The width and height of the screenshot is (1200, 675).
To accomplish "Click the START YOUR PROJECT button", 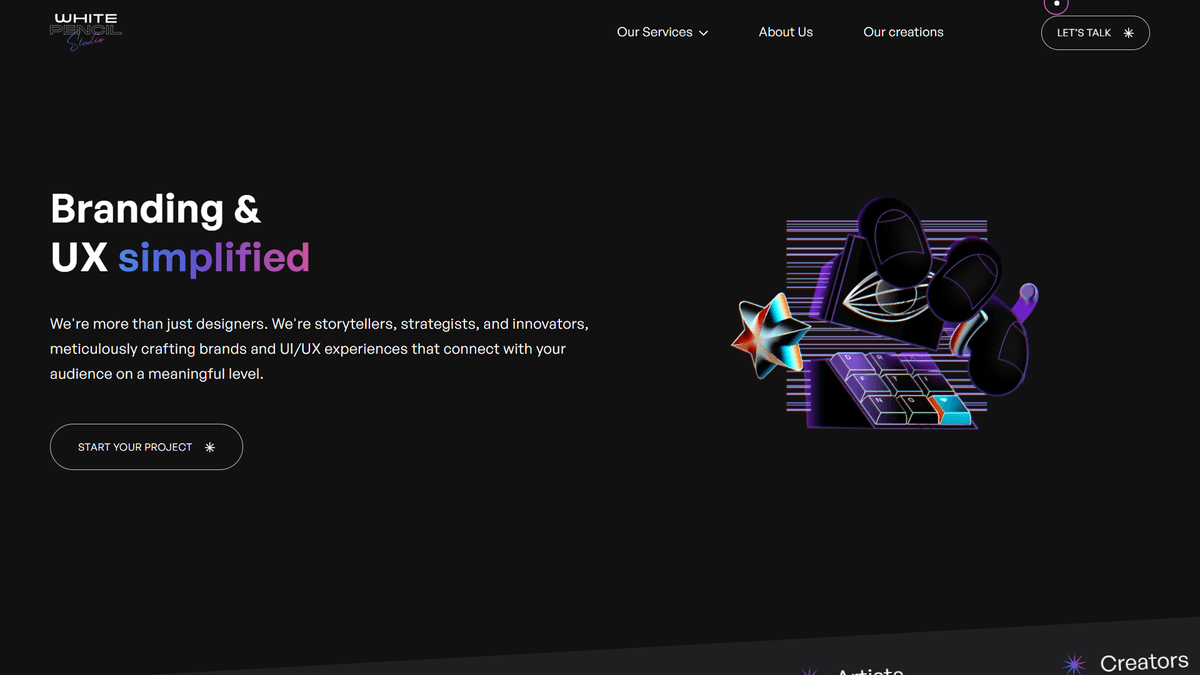I will [x=146, y=447].
